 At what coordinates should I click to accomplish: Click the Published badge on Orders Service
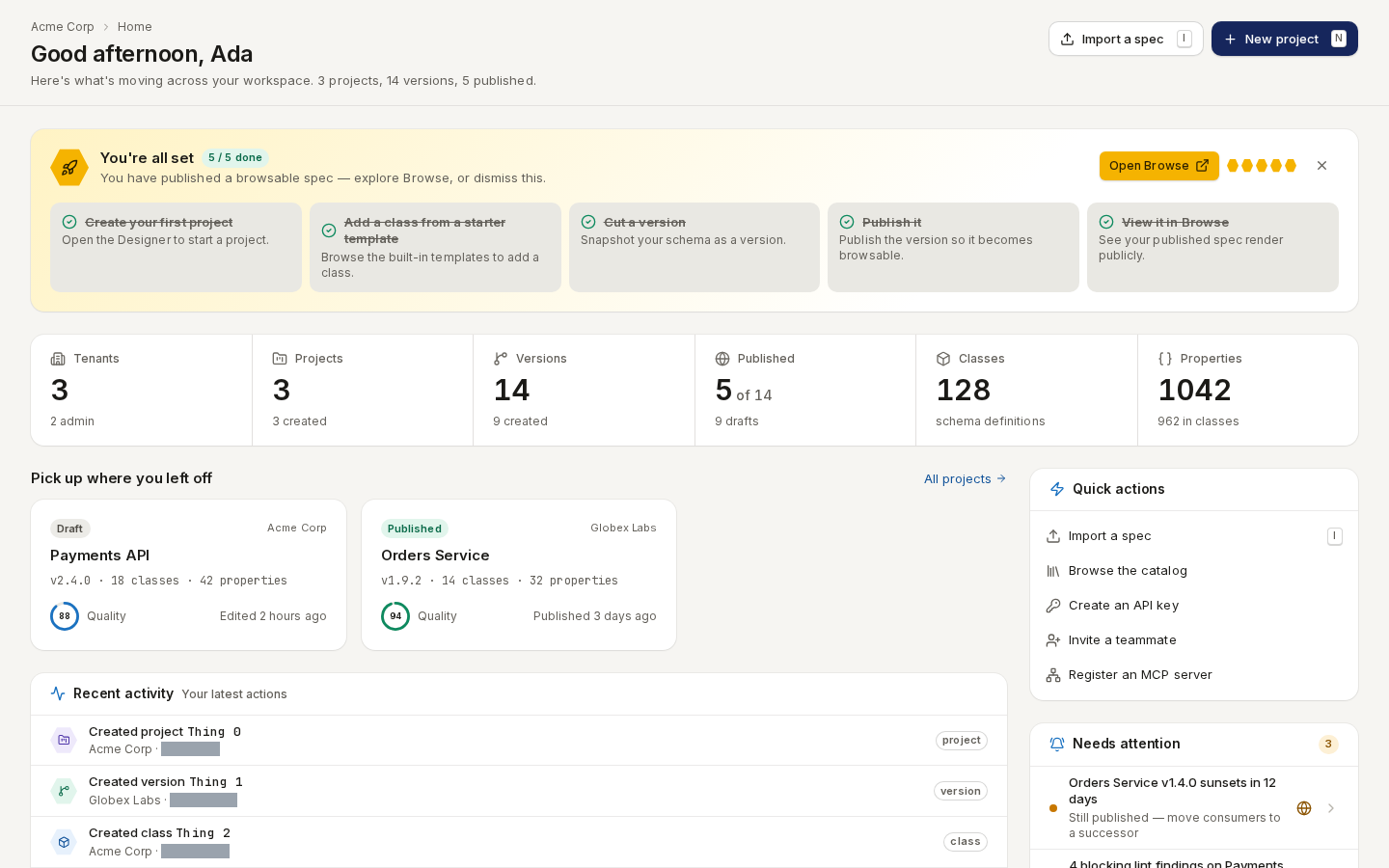tap(415, 529)
